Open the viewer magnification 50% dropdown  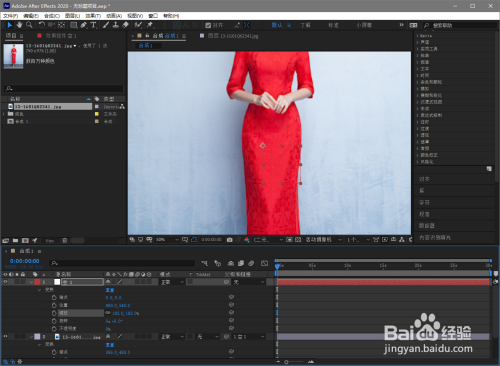(x=167, y=240)
